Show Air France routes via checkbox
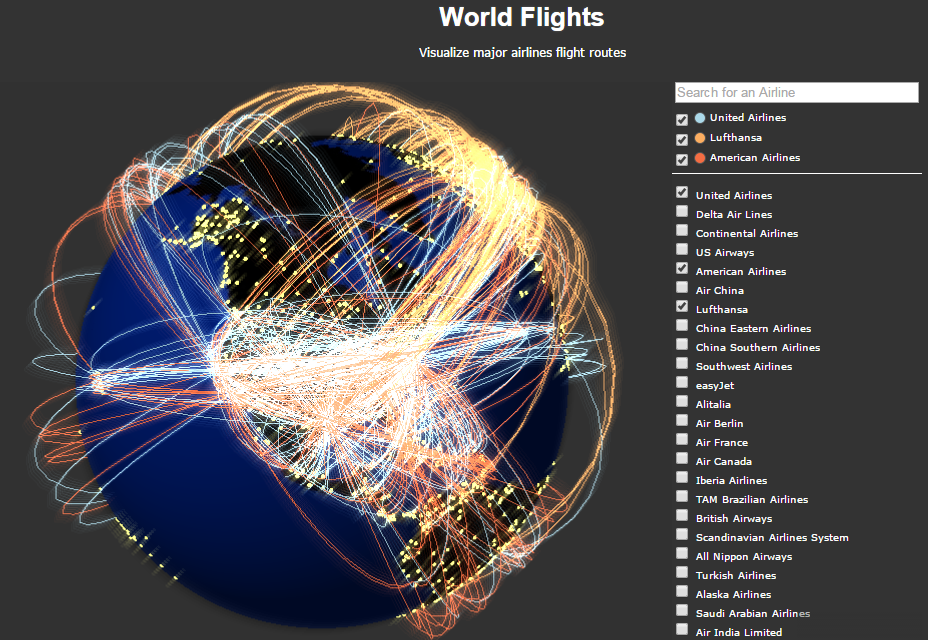The height and width of the screenshot is (640, 928). point(682,440)
